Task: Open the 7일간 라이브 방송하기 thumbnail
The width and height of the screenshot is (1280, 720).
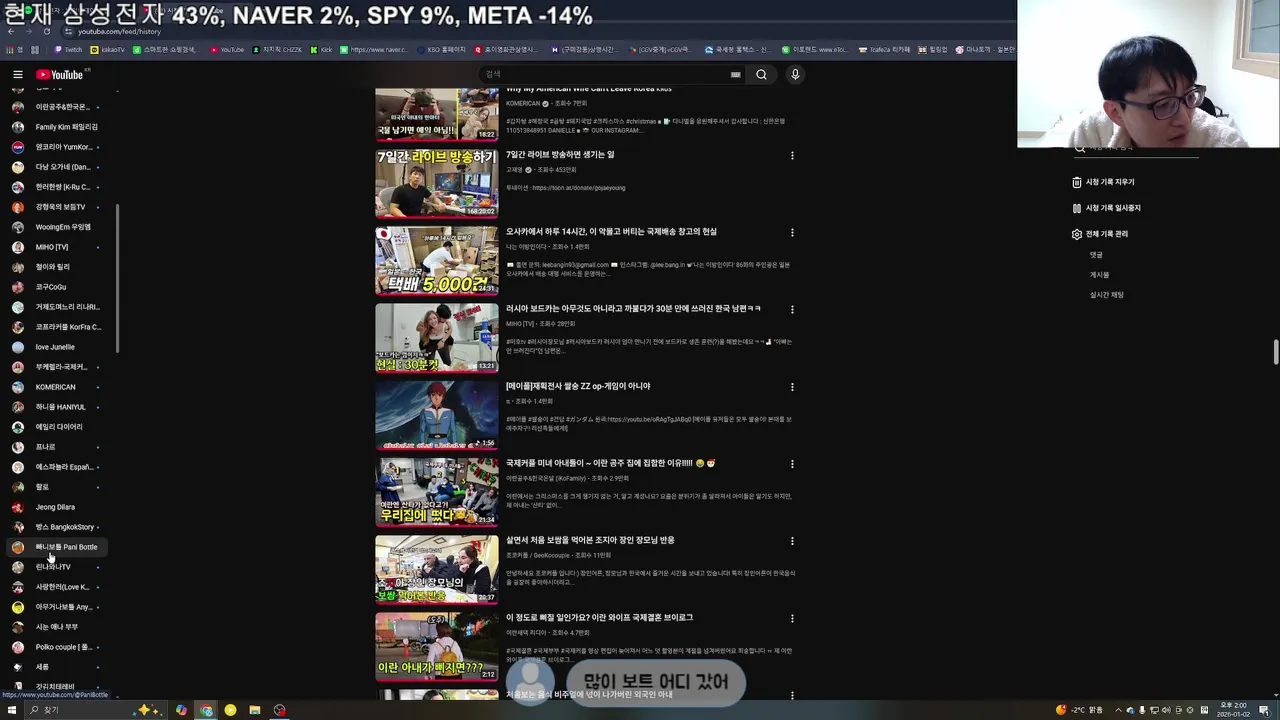Action: 436,183
